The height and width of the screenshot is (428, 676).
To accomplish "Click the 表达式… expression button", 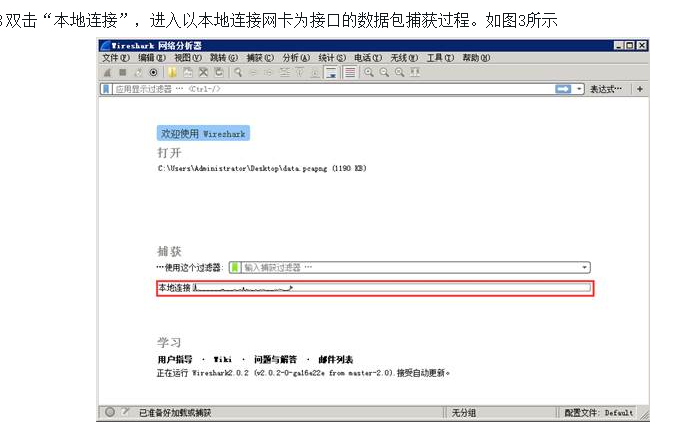I will 606,89.
